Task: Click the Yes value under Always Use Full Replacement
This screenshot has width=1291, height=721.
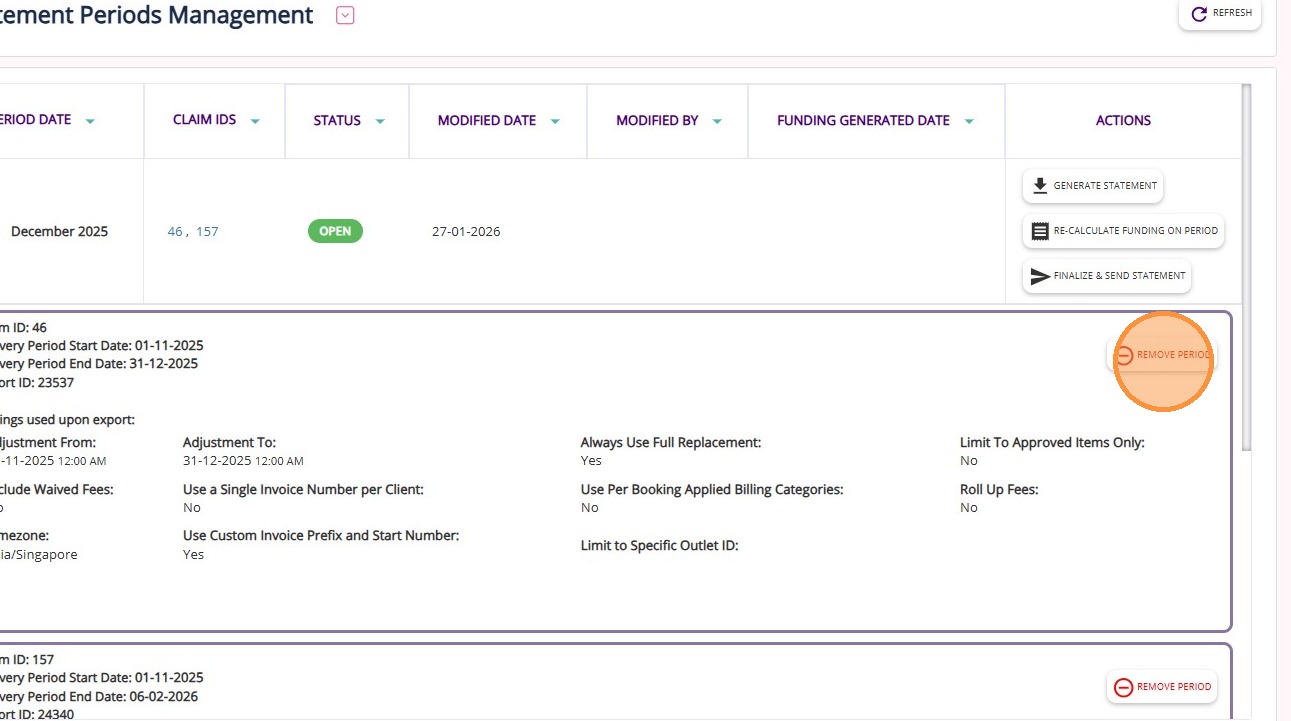Action: coord(591,461)
